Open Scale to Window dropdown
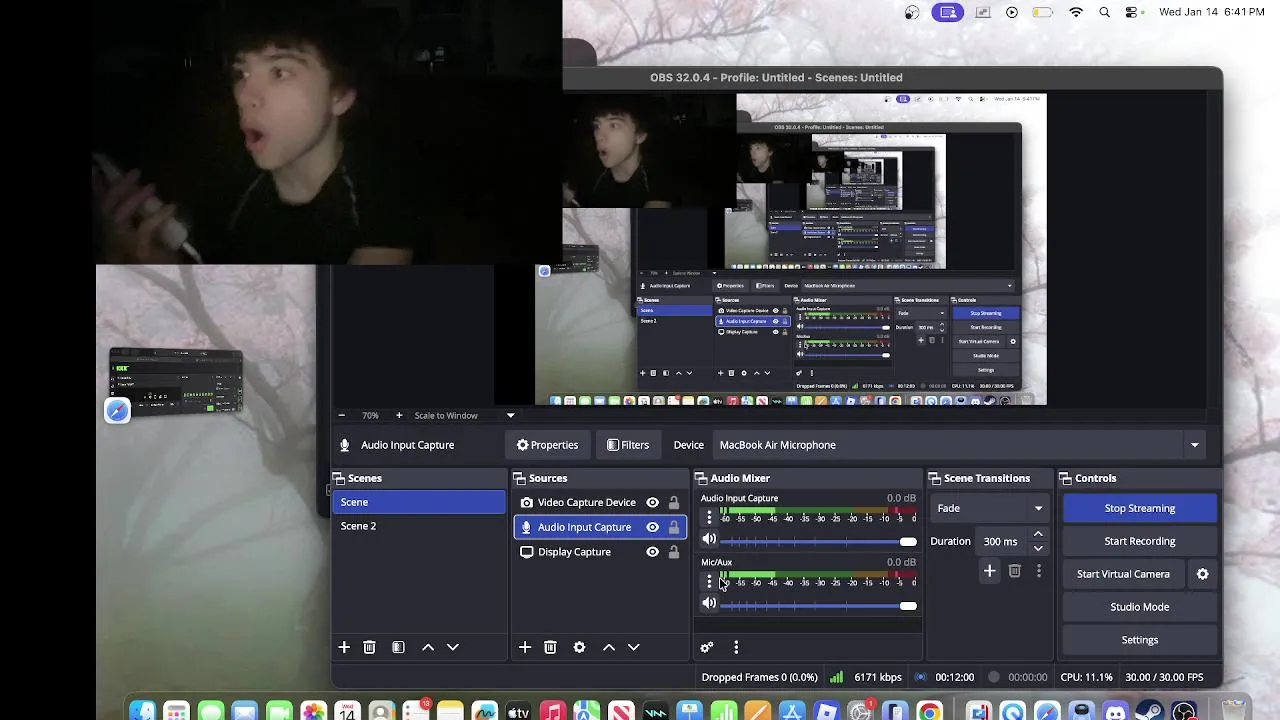This screenshot has width=1280, height=720. click(465, 415)
